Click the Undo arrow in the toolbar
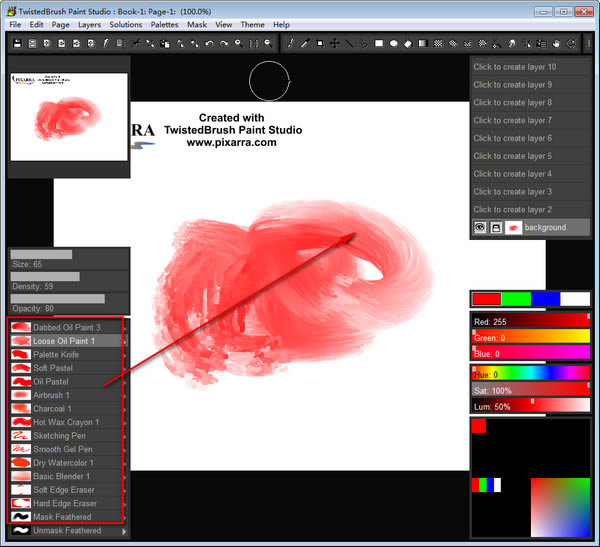Screen dimensions: 600x547 coord(208,44)
